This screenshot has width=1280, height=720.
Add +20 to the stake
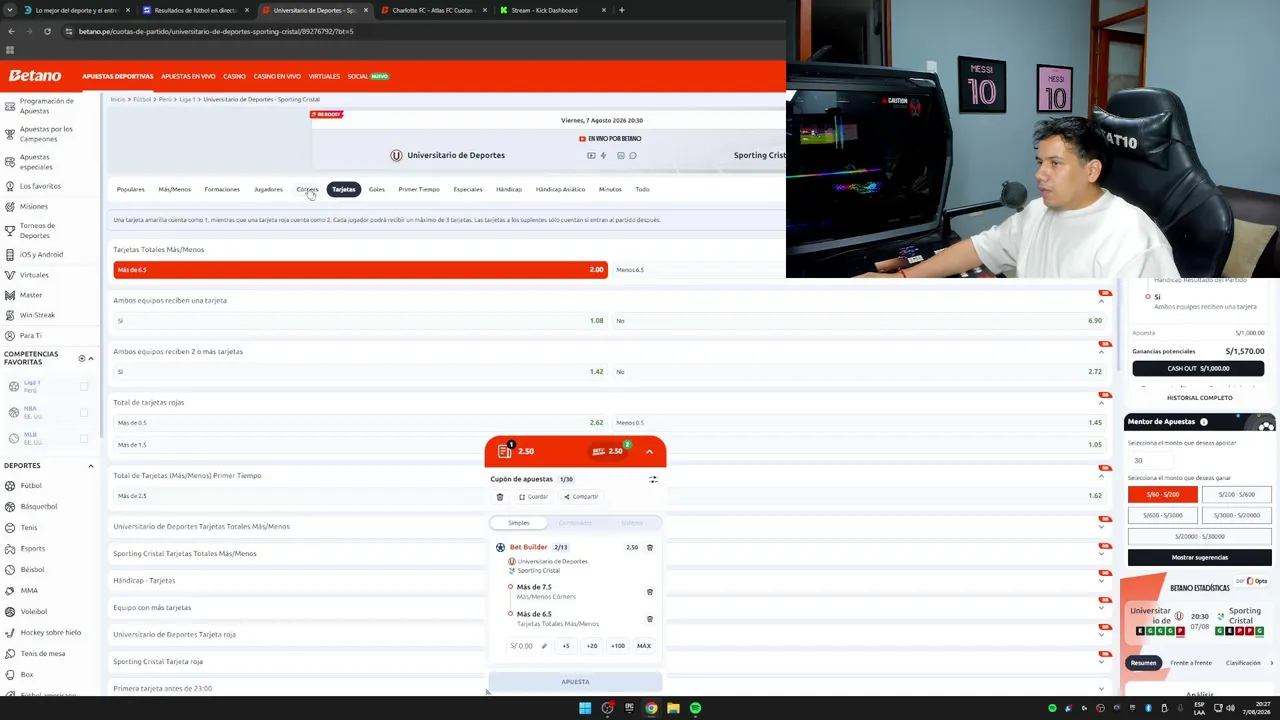[x=592, y=646]
